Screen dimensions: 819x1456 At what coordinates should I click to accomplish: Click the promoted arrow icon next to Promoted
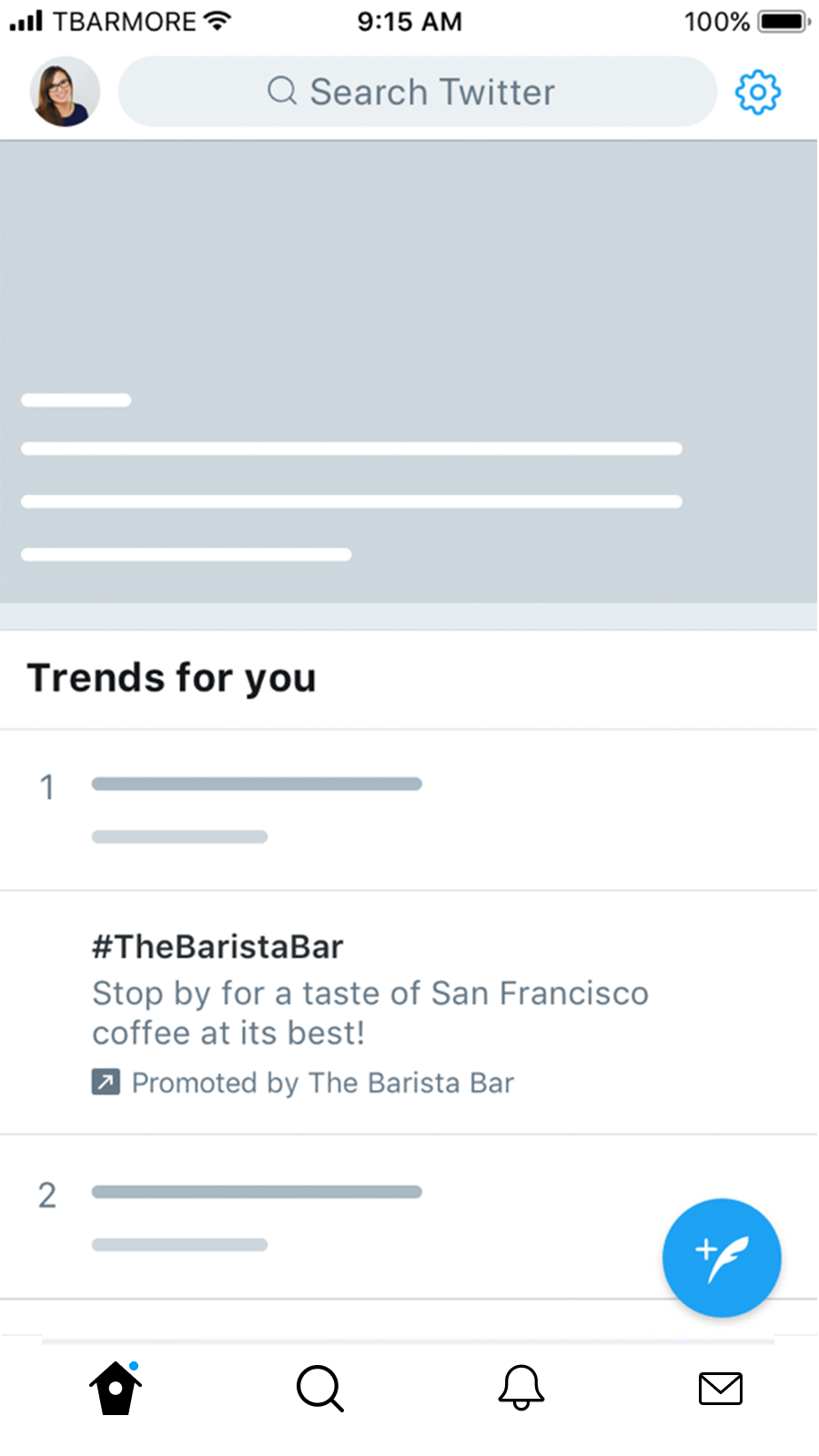pos(106,1082)
